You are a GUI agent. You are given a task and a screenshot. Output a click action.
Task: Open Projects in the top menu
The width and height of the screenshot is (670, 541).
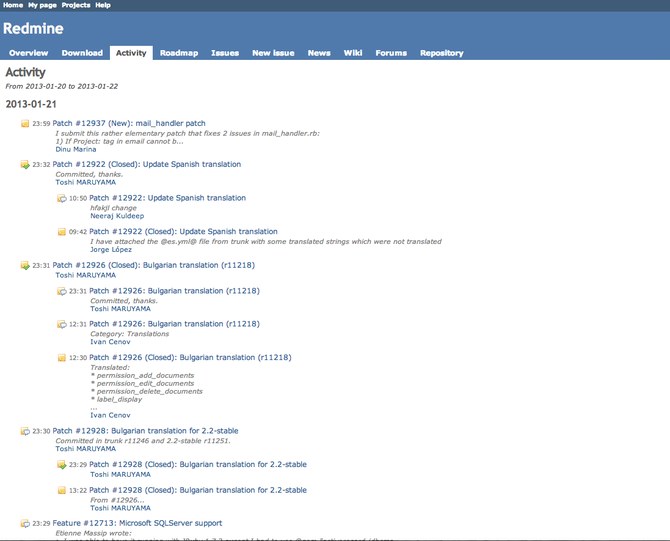pyautogui.click(x=76, y=5)
